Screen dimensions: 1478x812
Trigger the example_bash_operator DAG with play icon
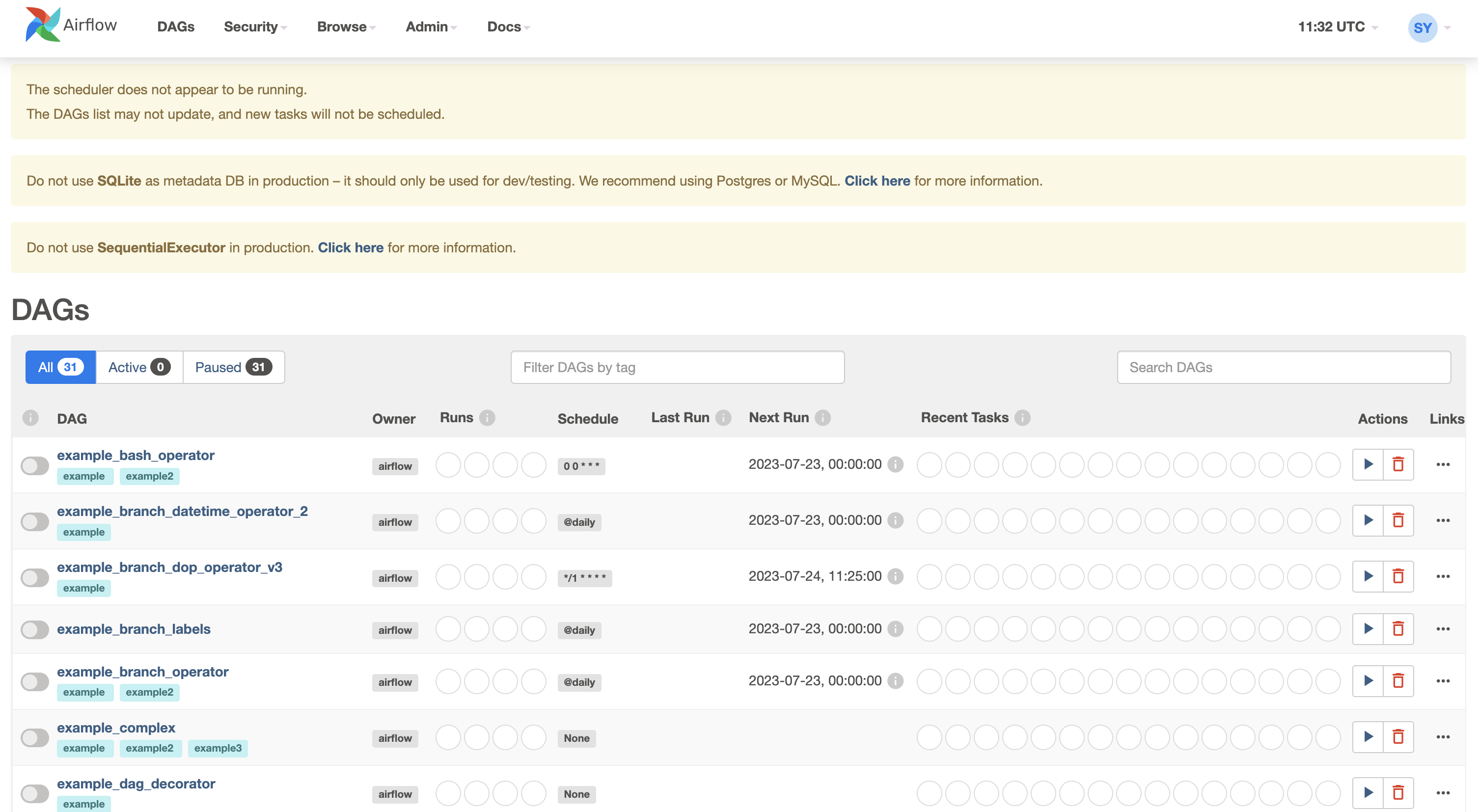click(1368, 464)
